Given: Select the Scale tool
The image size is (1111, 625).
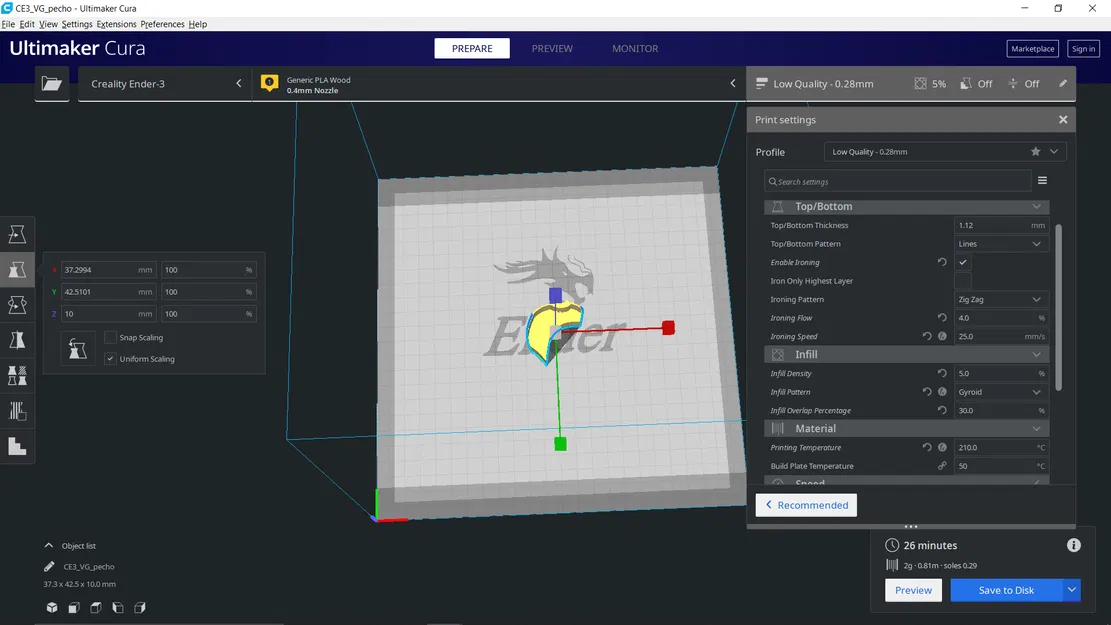Looking at the screenshot, I should click(17, 269).
